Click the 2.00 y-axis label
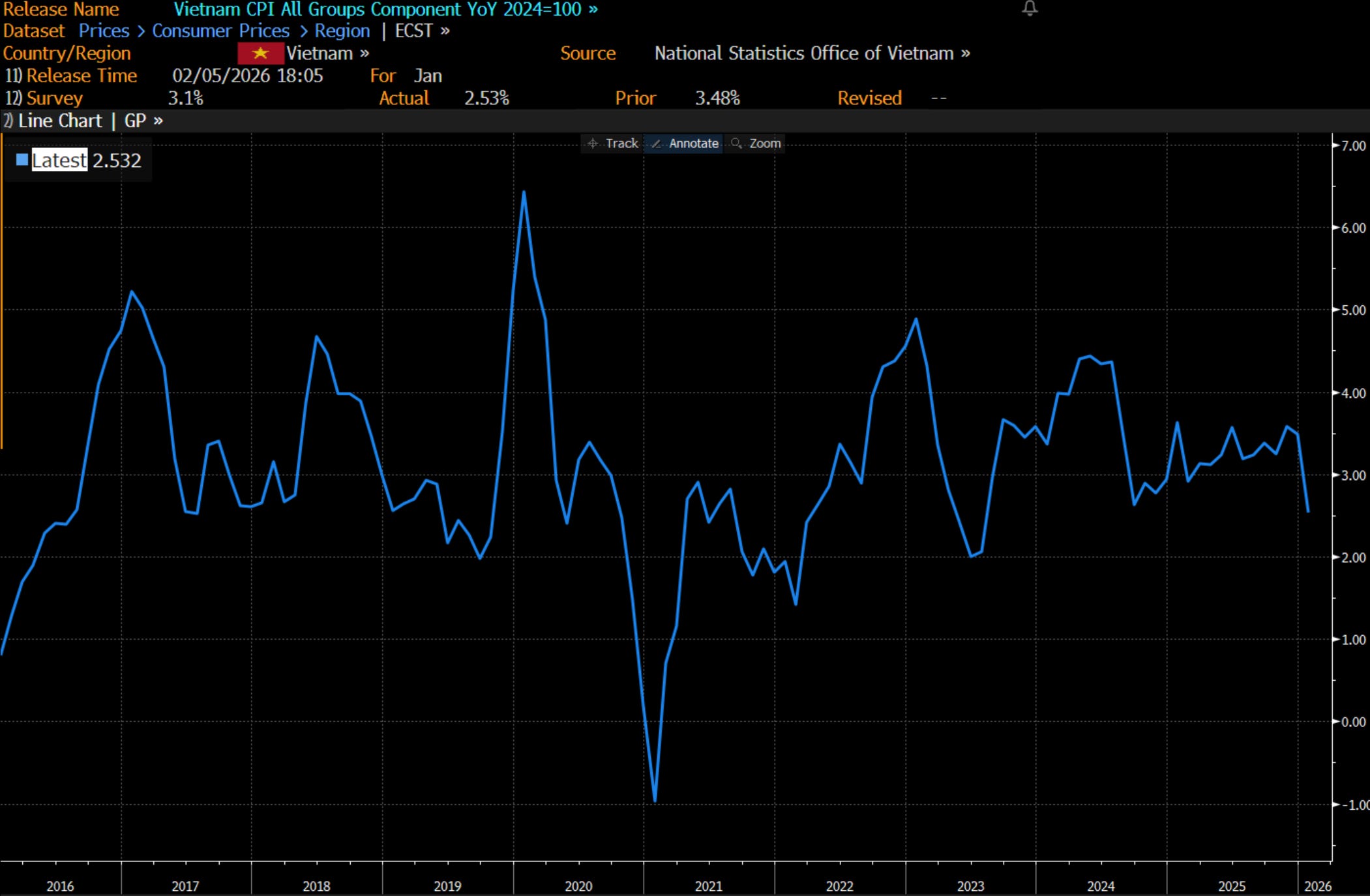Image resolution: width=1370 pixels, height=896 pixels. click(x=1353, y=558)
